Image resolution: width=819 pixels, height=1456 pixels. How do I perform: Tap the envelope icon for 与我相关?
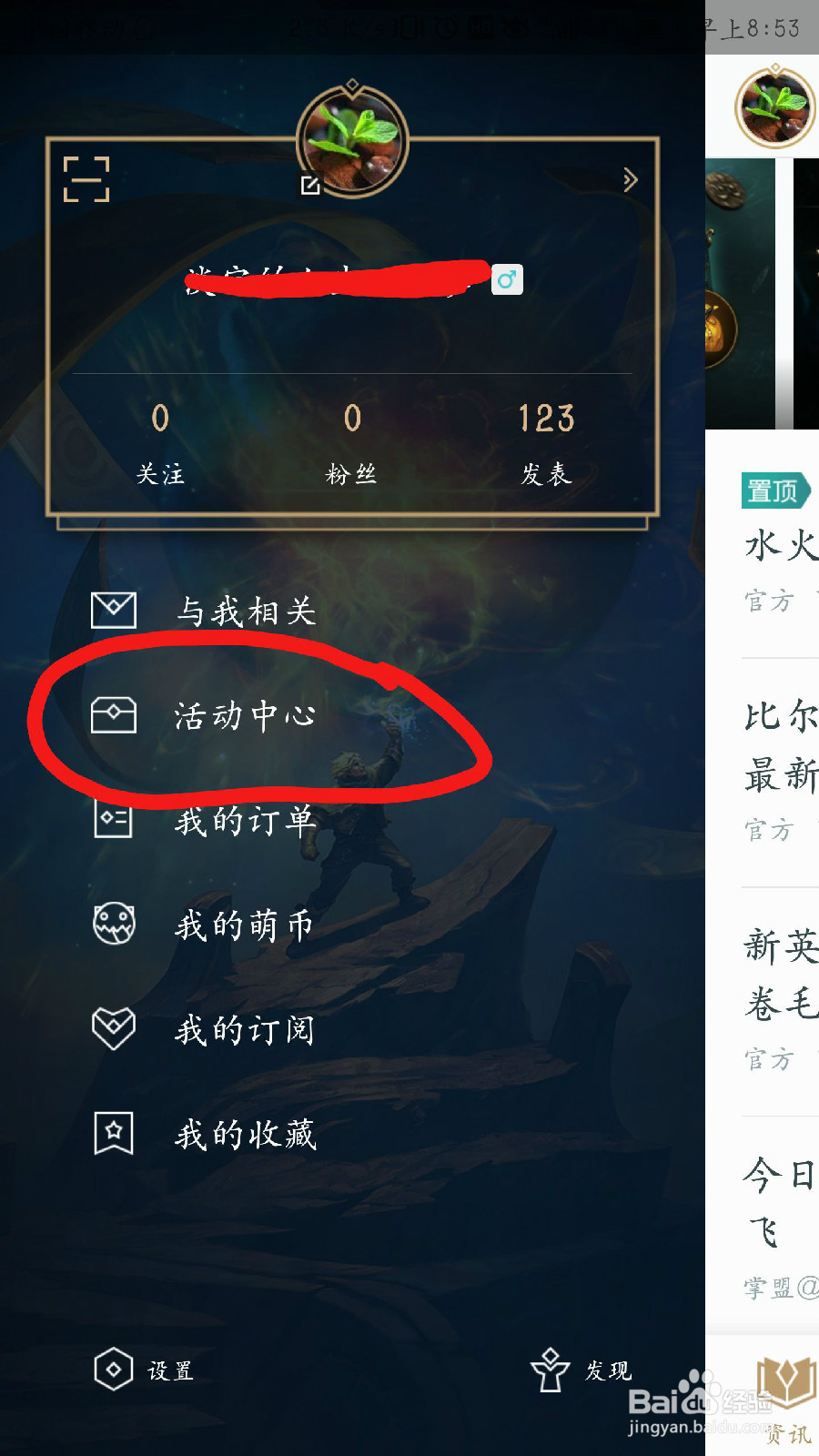tap(114, 610)
